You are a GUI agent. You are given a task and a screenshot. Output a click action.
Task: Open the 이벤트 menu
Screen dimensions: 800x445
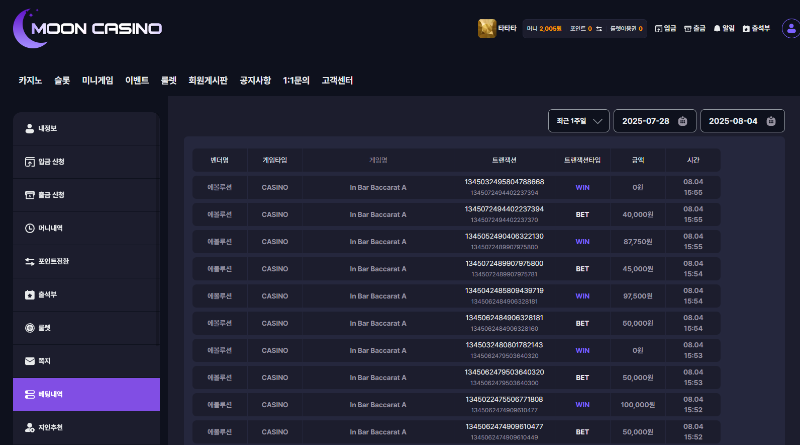[x=137, y=81]
